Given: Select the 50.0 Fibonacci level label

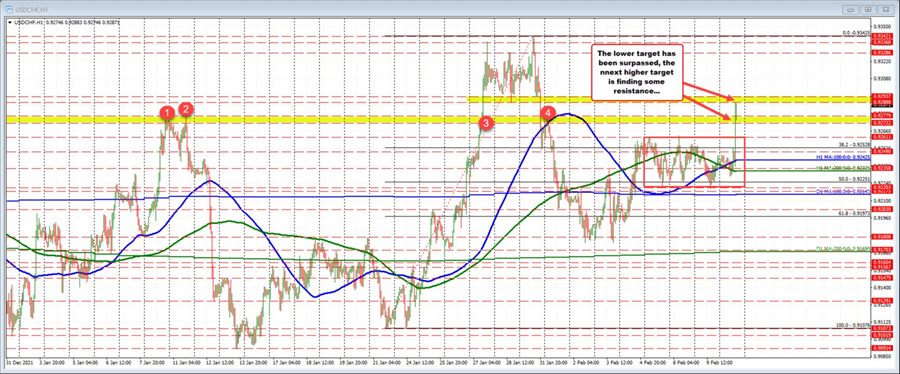Looking at the screenshot, I should 854,179.
